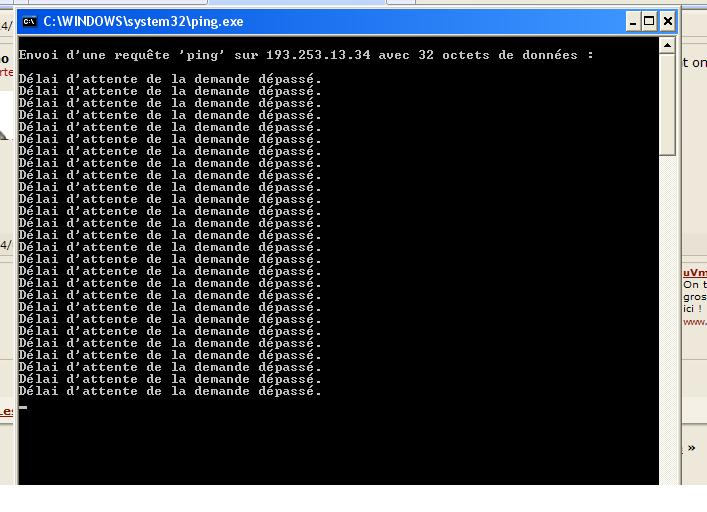Click the first 'Délai d'attente' timeout line
Viewport: 707px width, 512px height.
[x=170, y=79]
